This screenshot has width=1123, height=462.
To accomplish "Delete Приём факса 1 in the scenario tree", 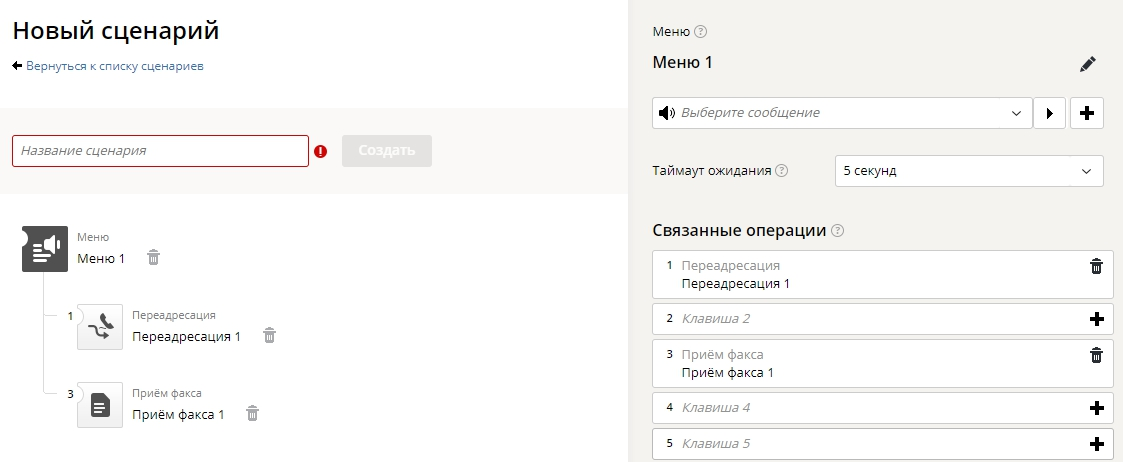I will coord(252,413).
